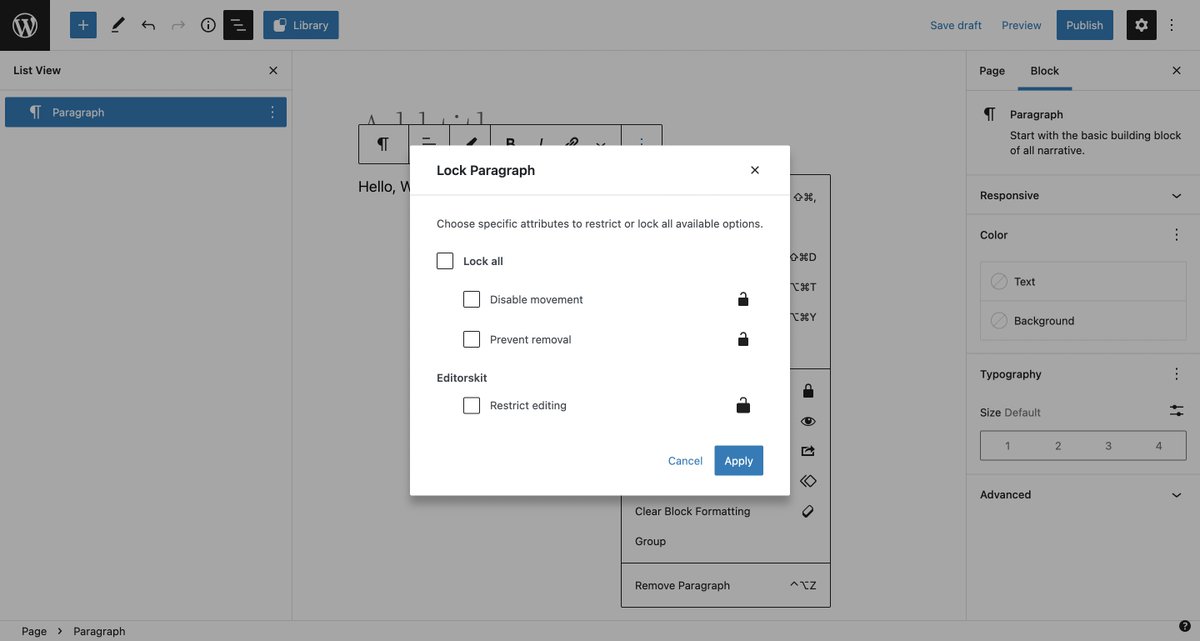The image size is (1200, 641).
Task: Click the paragraph block type icon in toolbar
Action: 383,144
